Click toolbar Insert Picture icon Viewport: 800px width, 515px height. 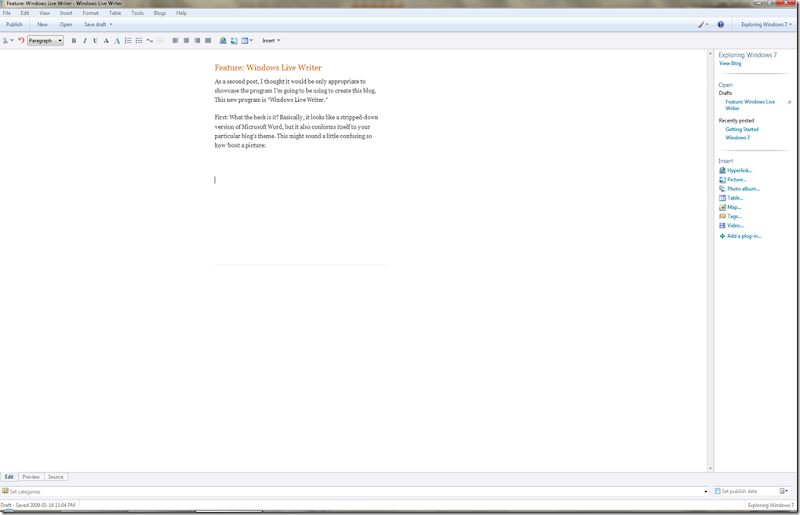[x=234, y=40]
